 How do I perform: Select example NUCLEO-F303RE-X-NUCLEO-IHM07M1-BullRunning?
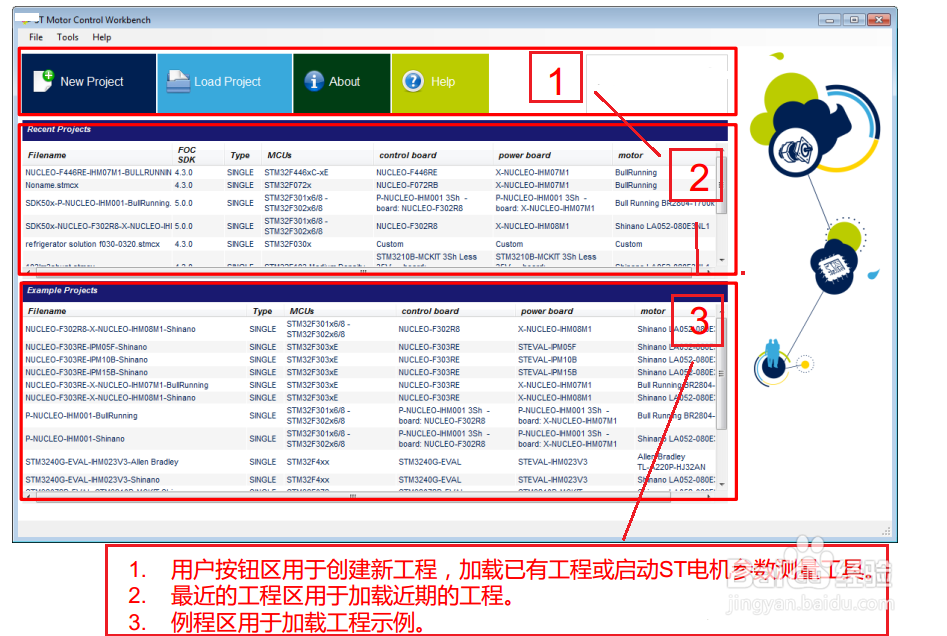(117, 385)
